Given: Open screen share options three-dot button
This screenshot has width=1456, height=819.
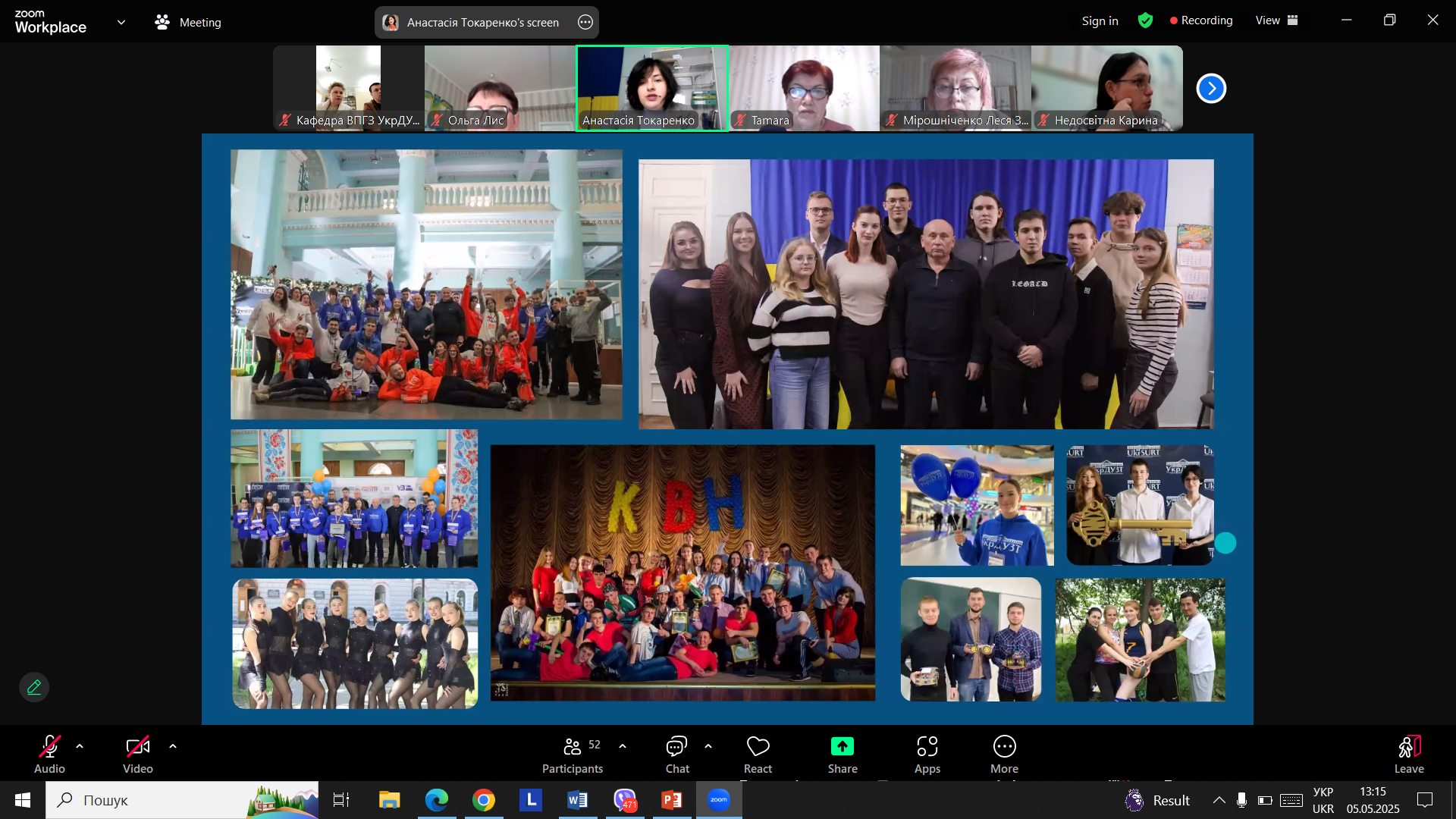Looking at the screenshot, I should point(585,23).
